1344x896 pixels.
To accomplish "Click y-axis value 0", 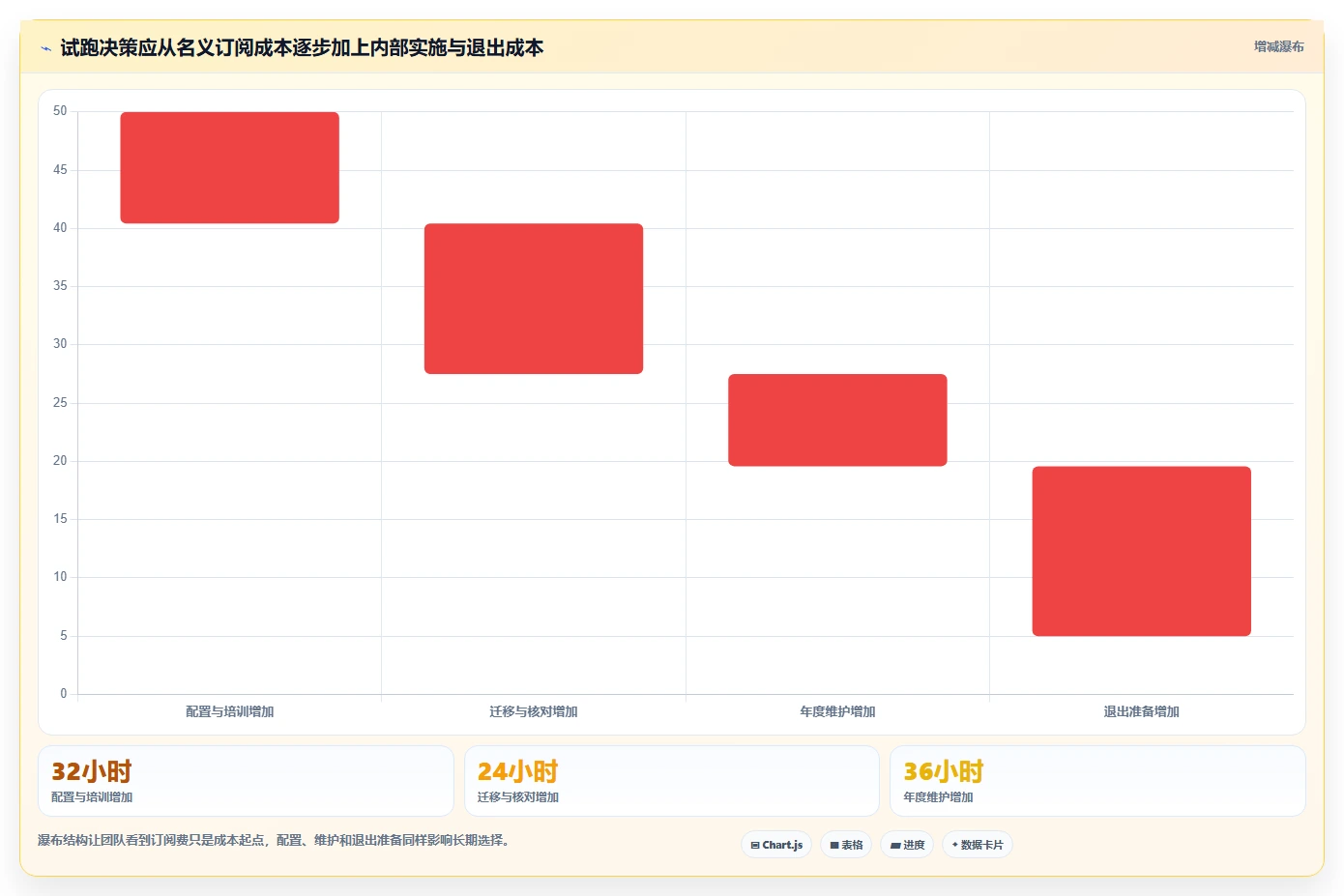I will (64, 694).
